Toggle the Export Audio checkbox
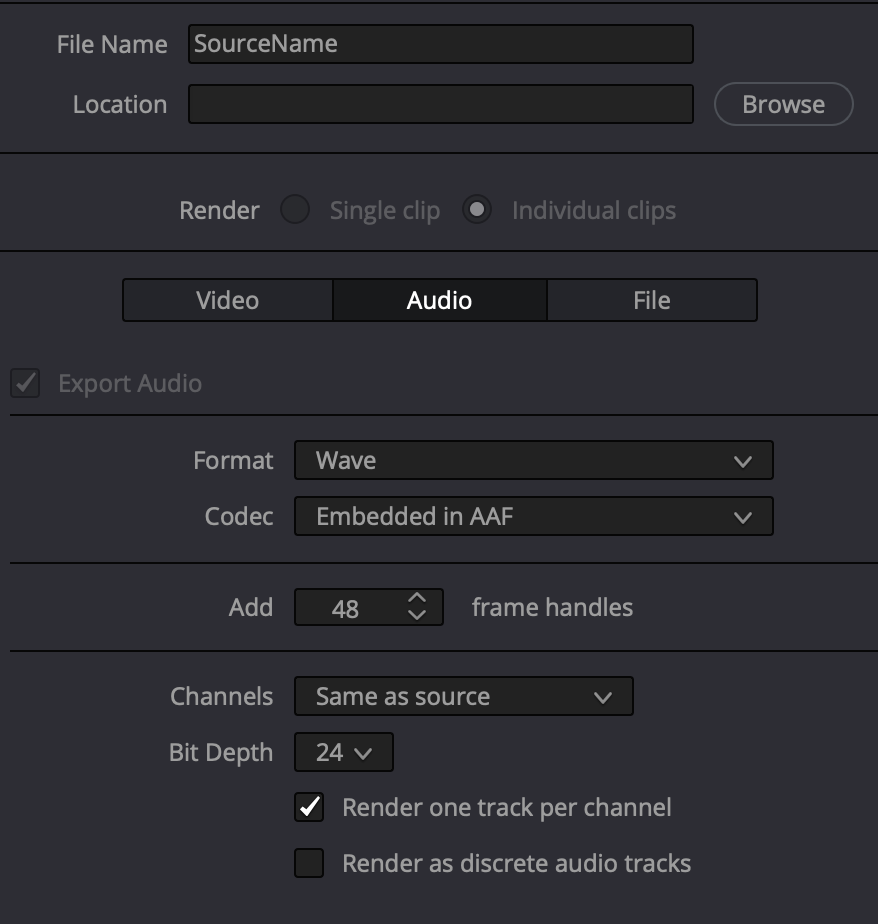This screenshot has height=924, width=878. pyautogui.click(x=26, y=384)
